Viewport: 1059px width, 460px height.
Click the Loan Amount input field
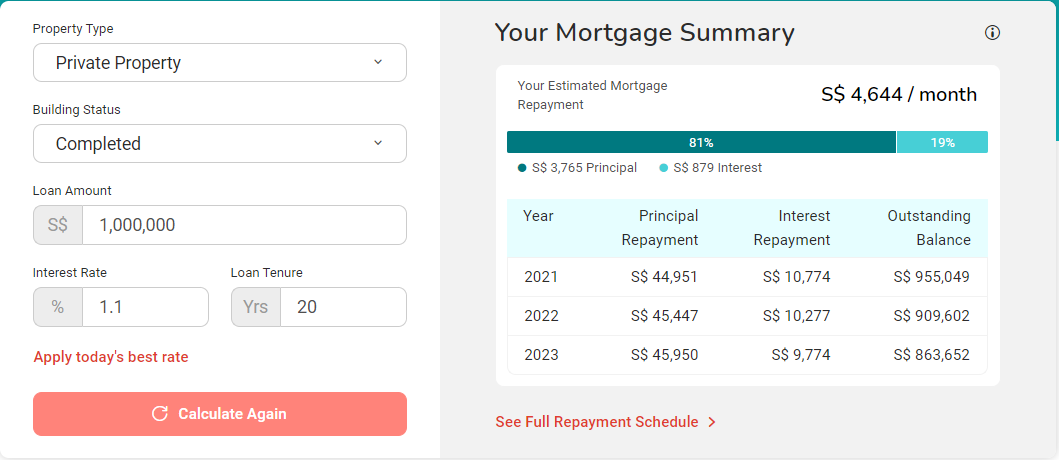[243, 225]
